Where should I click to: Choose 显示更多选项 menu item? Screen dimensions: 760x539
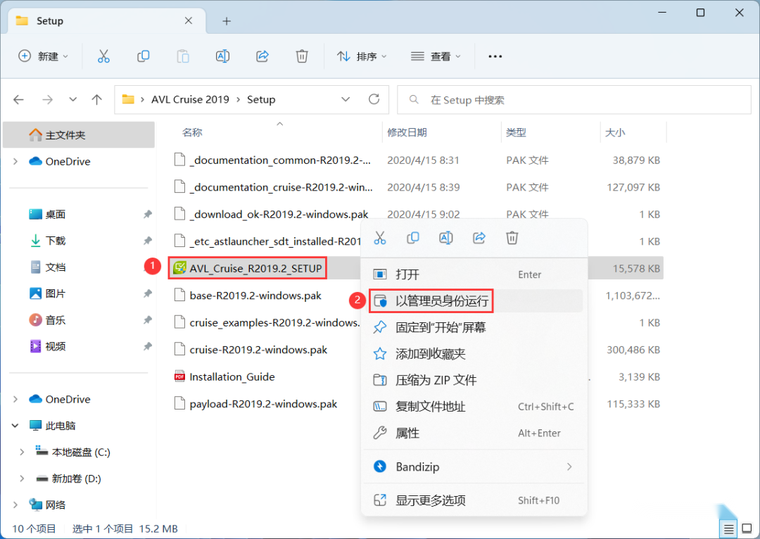click(x=474, y=500)
